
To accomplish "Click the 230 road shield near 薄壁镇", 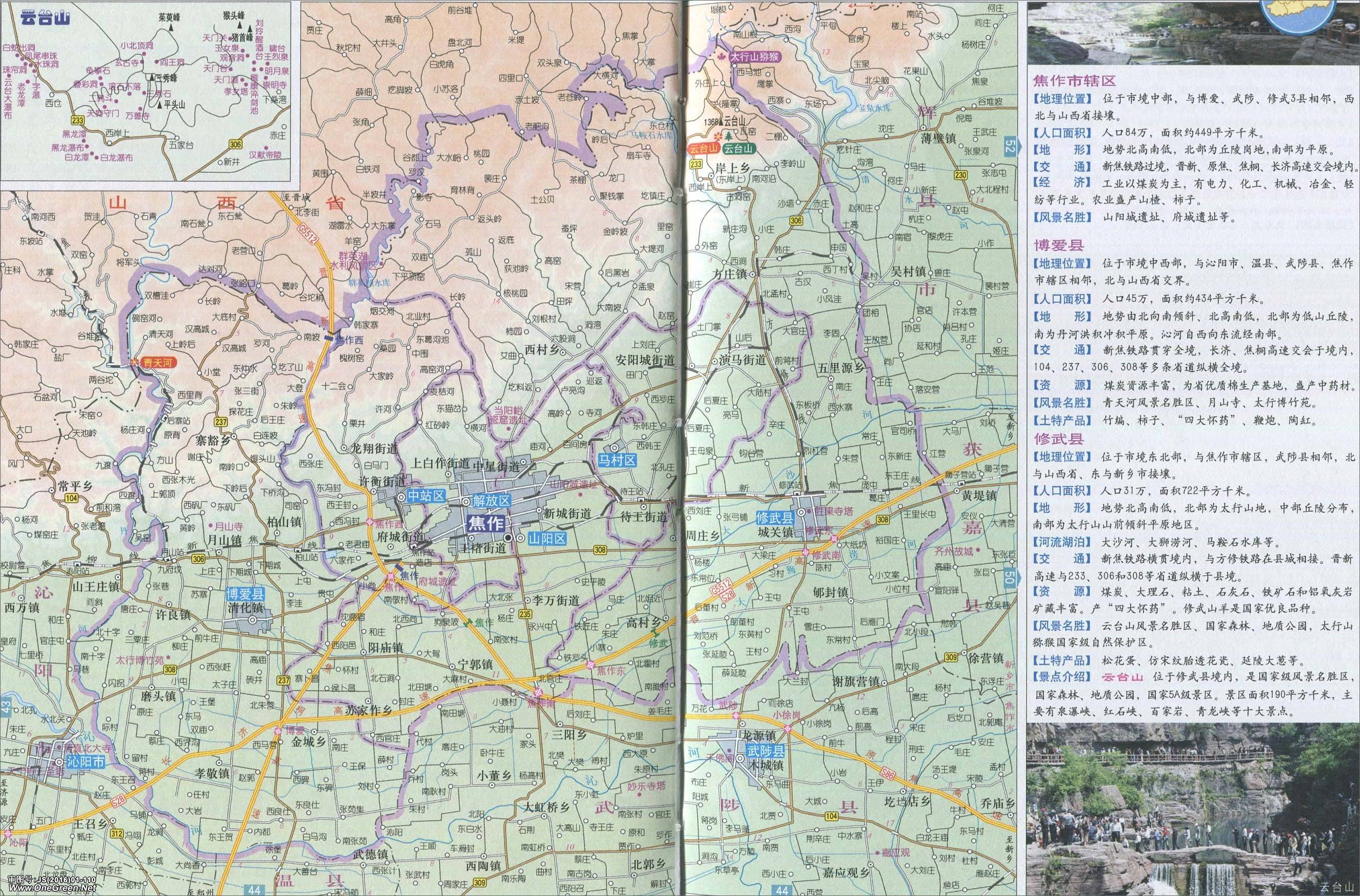I will pos(960,175).
